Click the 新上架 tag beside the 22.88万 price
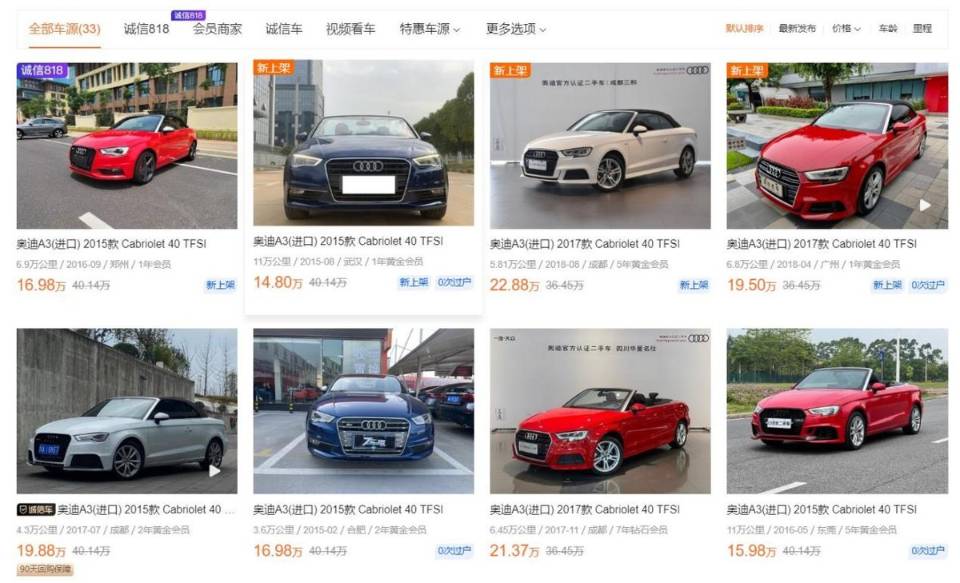Image resolution: width=960 pixels, height=583 pixels. pyautogui.click(x=694, y=285)
